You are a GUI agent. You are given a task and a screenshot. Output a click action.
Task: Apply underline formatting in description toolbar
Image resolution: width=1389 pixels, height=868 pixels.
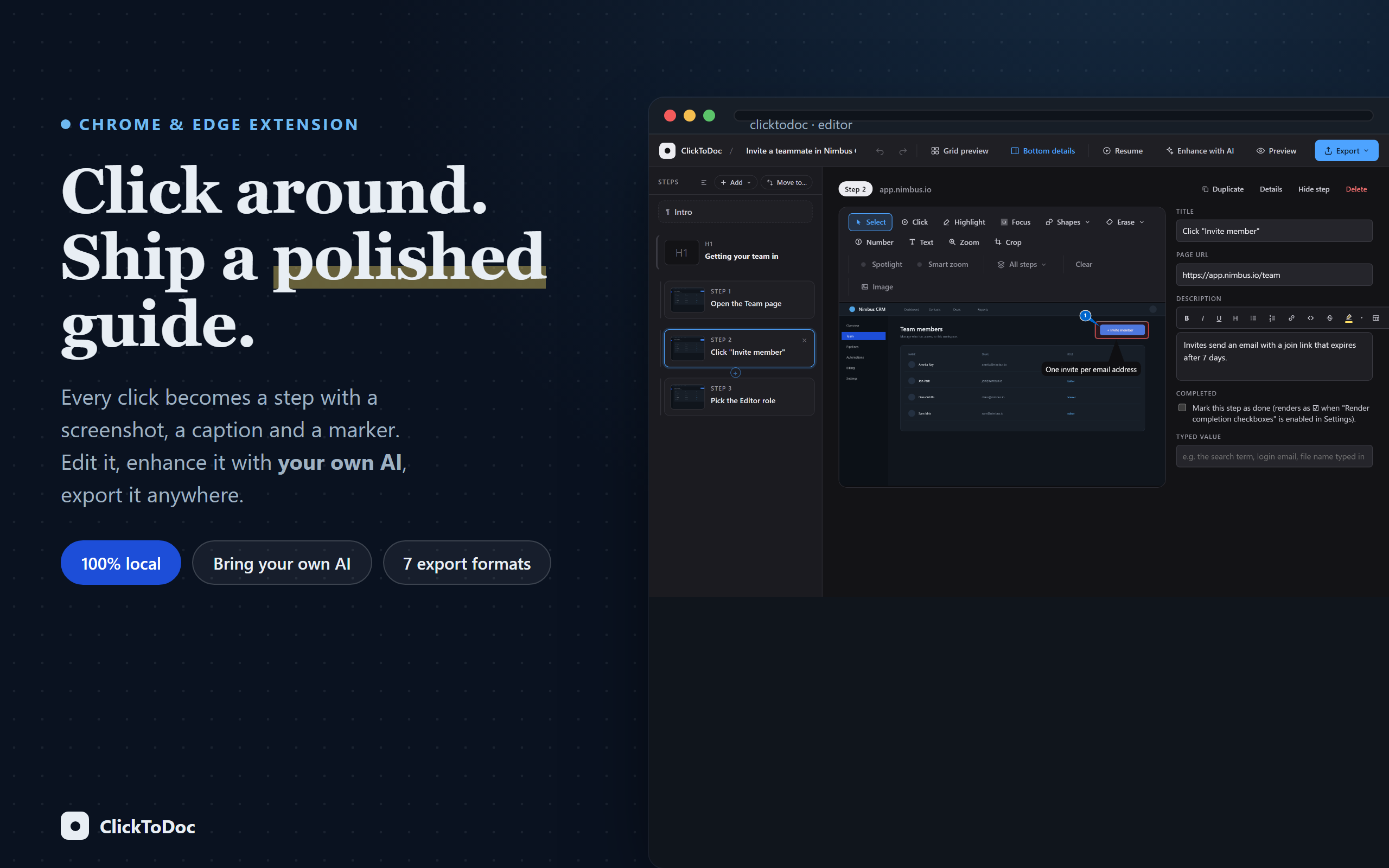tap(1219, 318)
